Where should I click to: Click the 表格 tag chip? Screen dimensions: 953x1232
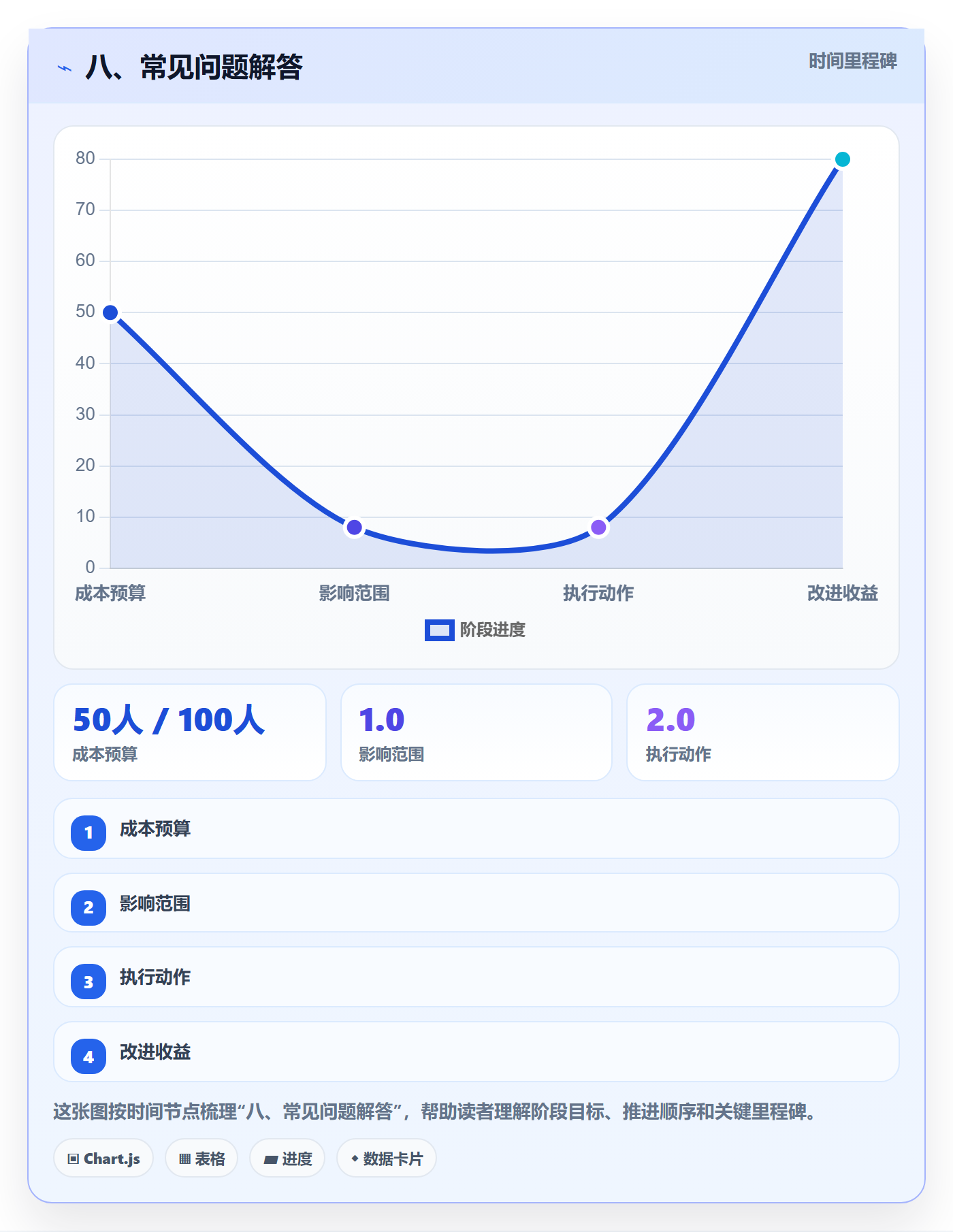point(201,1158)
